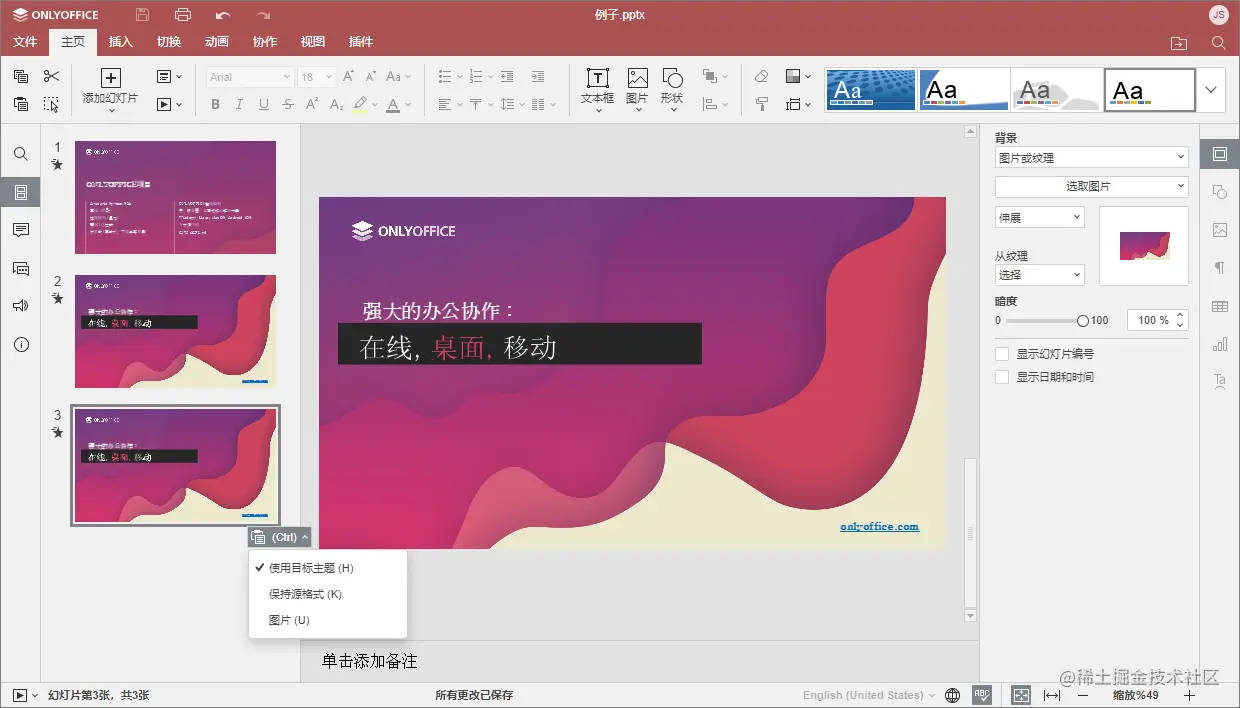Open the 图片或纹理 background dropdown
This screenshot has width=1240, height=708.
tap(1090, 157)
